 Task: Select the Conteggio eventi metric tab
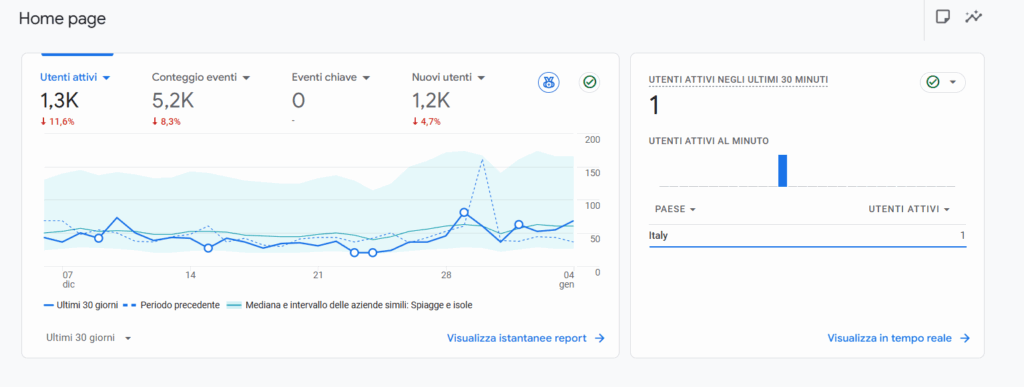pyautogui.click(x=201, y=77)
